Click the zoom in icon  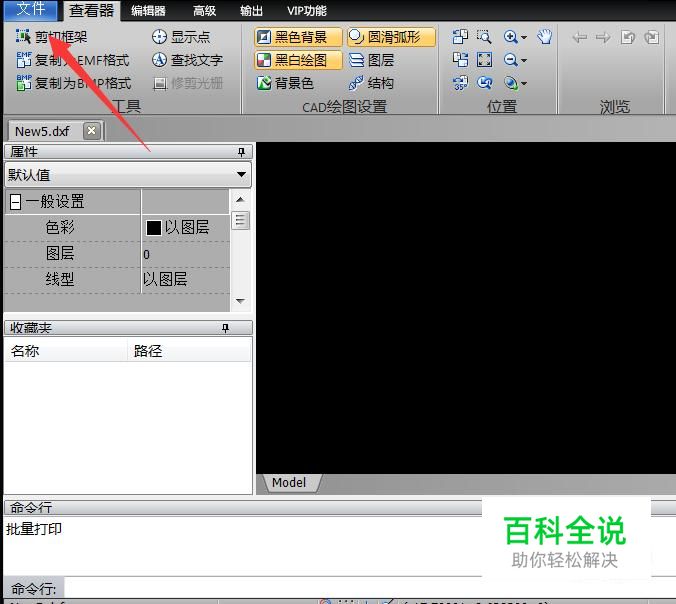click(x=510, y=37)
